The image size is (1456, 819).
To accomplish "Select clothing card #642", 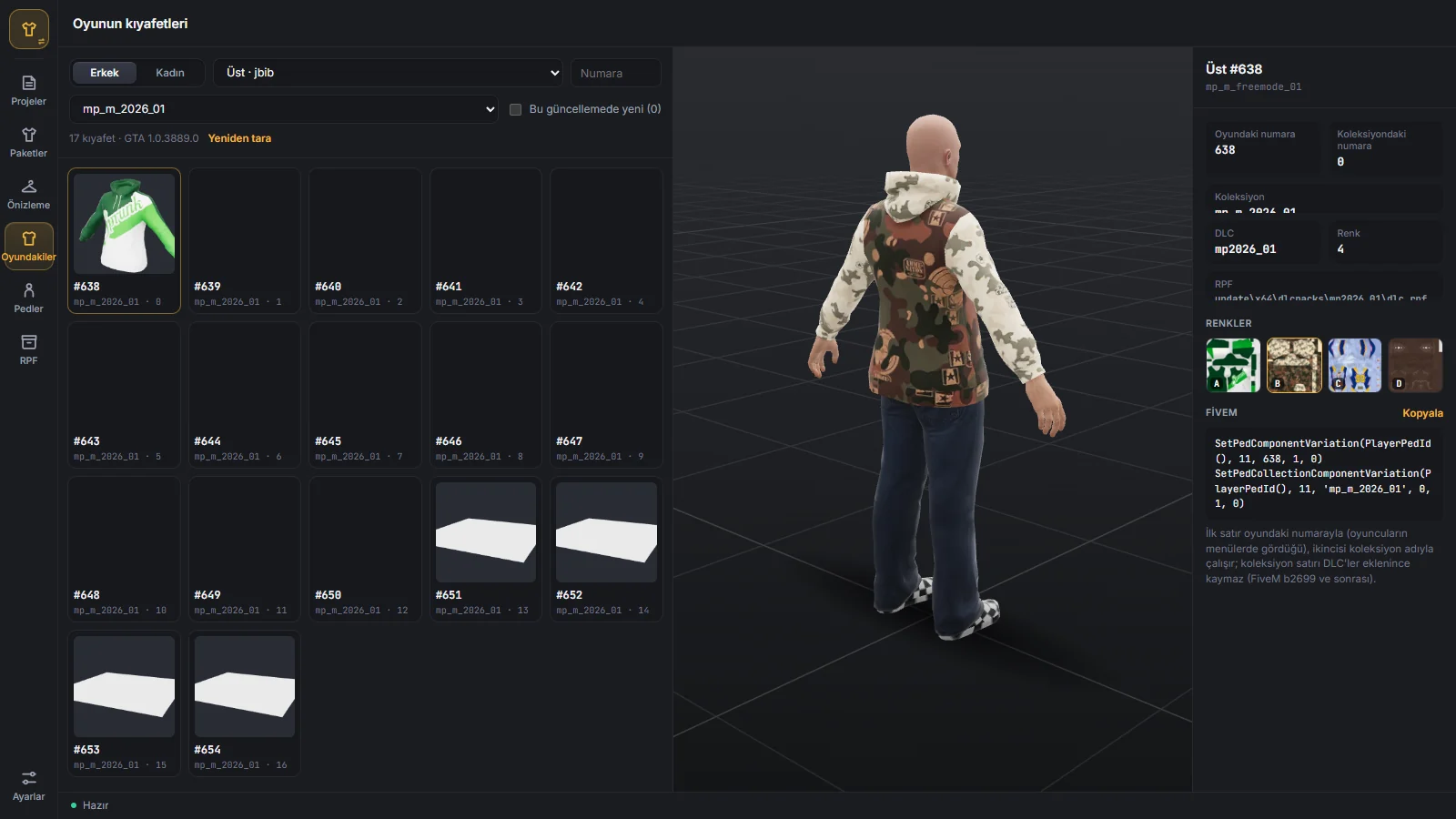I will 606,240.
